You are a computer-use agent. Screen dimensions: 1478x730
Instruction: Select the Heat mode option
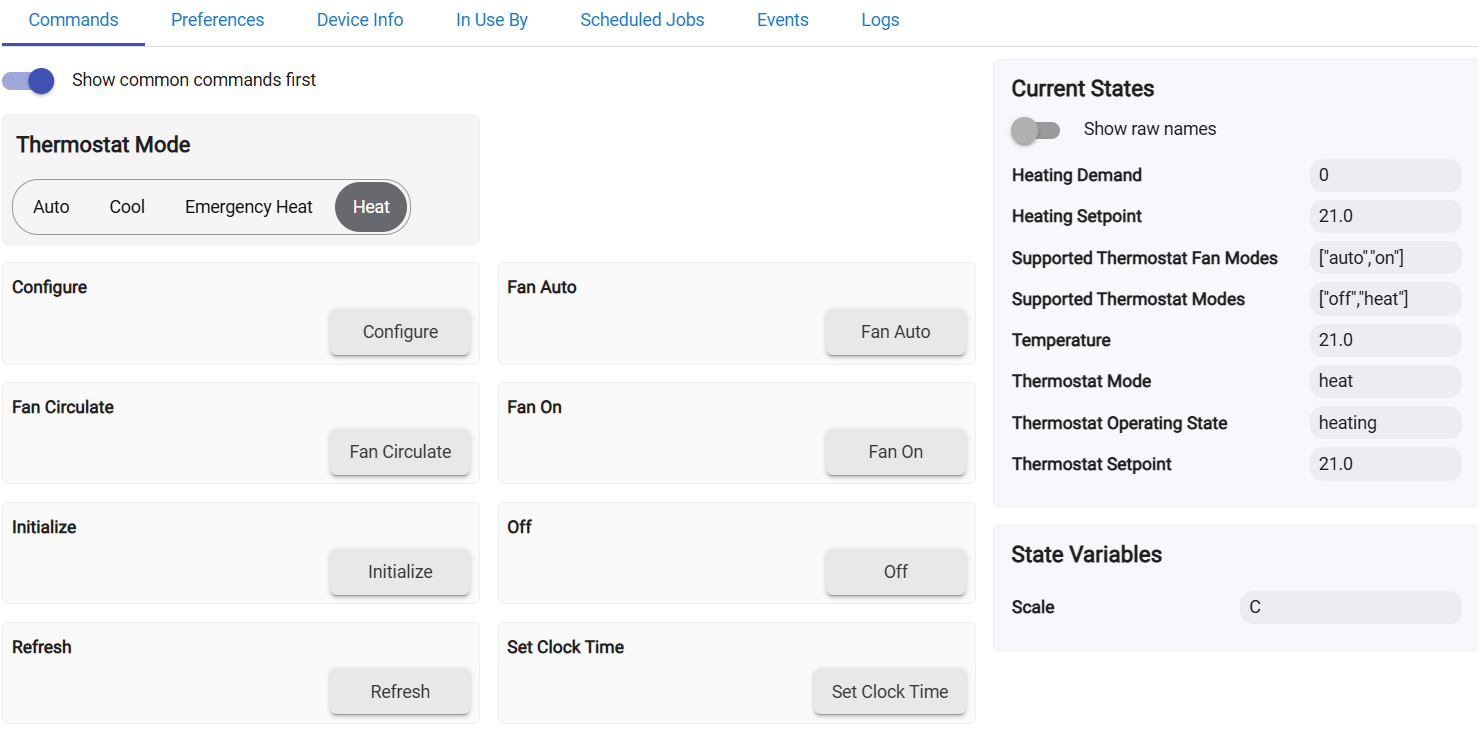[371, 207]
